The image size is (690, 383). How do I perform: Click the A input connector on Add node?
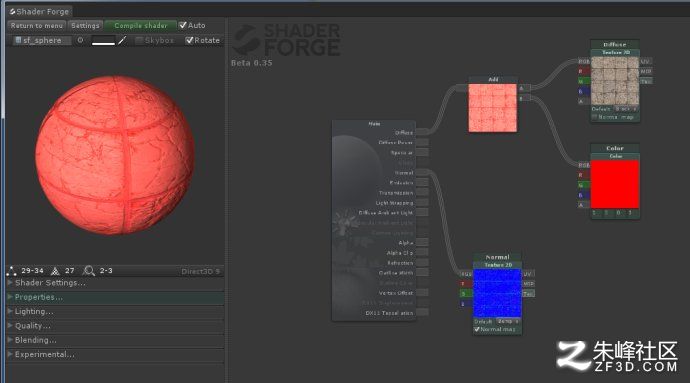(524, 88)
